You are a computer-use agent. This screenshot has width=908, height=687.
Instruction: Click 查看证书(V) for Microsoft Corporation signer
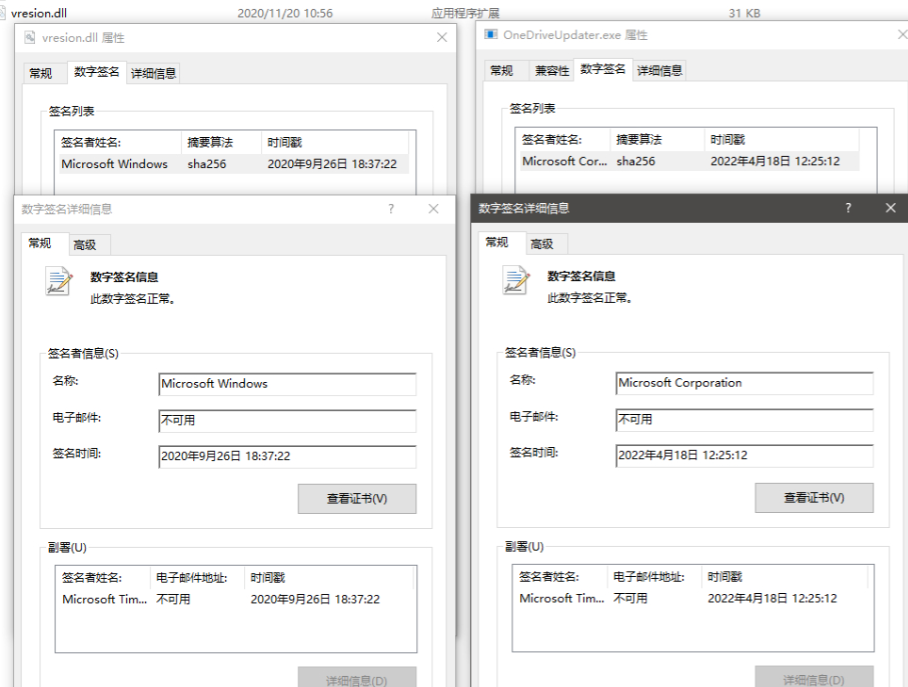[x=813, y=498]
